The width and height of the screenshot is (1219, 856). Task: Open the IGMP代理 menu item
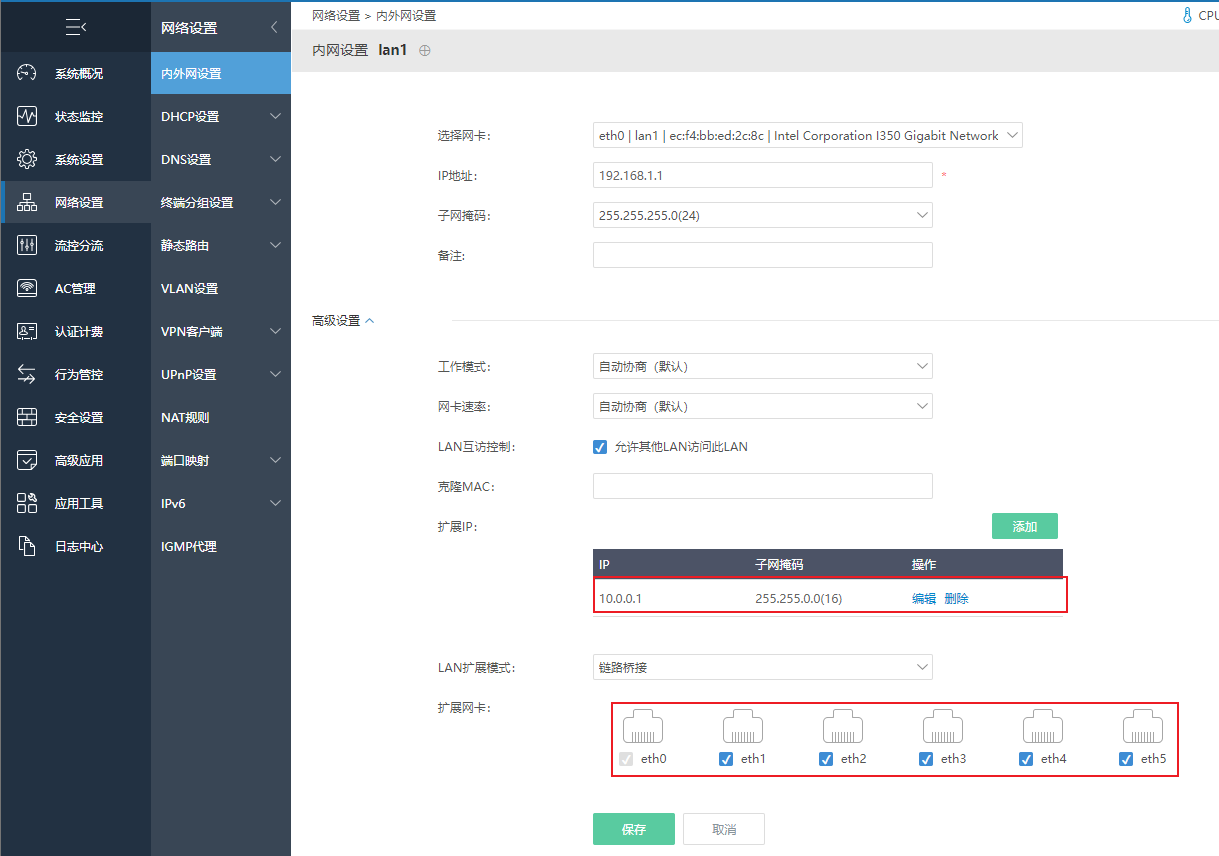[x=221, y=546]
